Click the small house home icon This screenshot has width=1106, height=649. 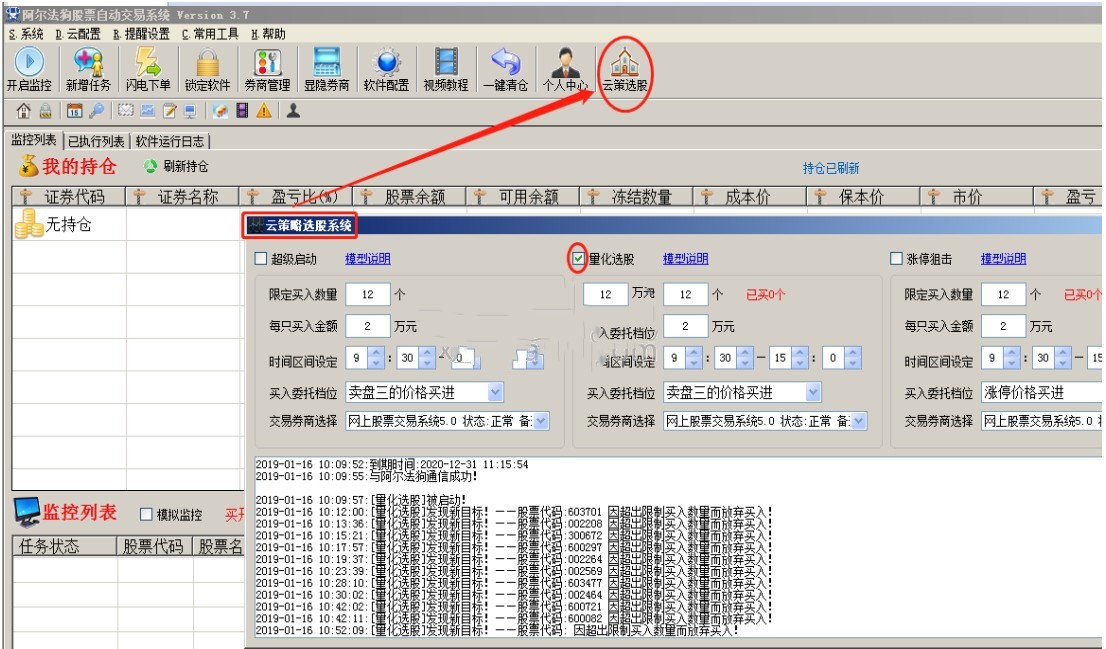click(x=23, y=111)
